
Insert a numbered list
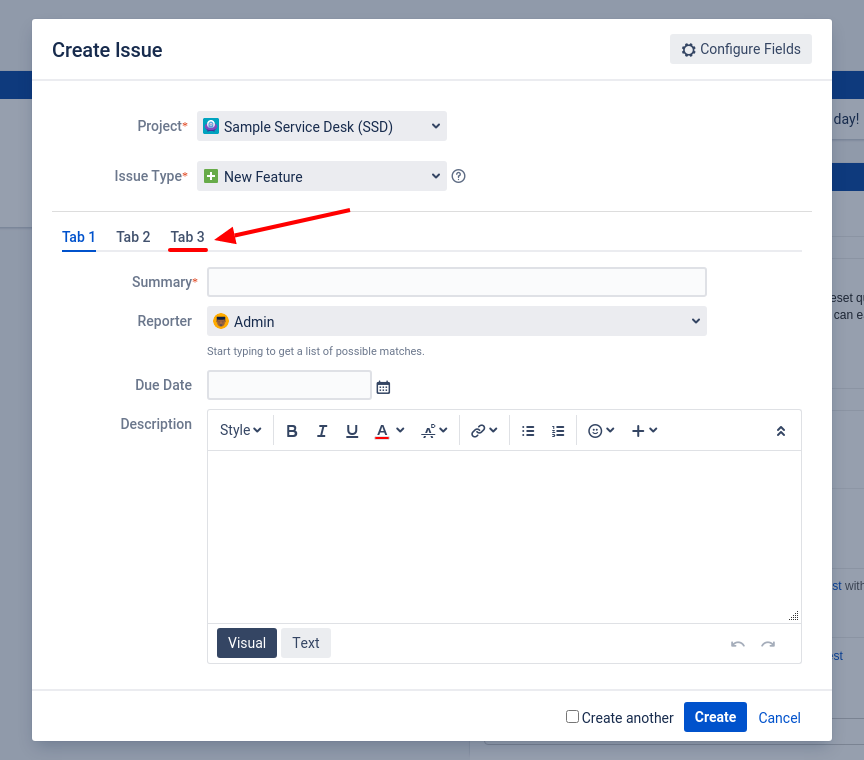point(558,431)
